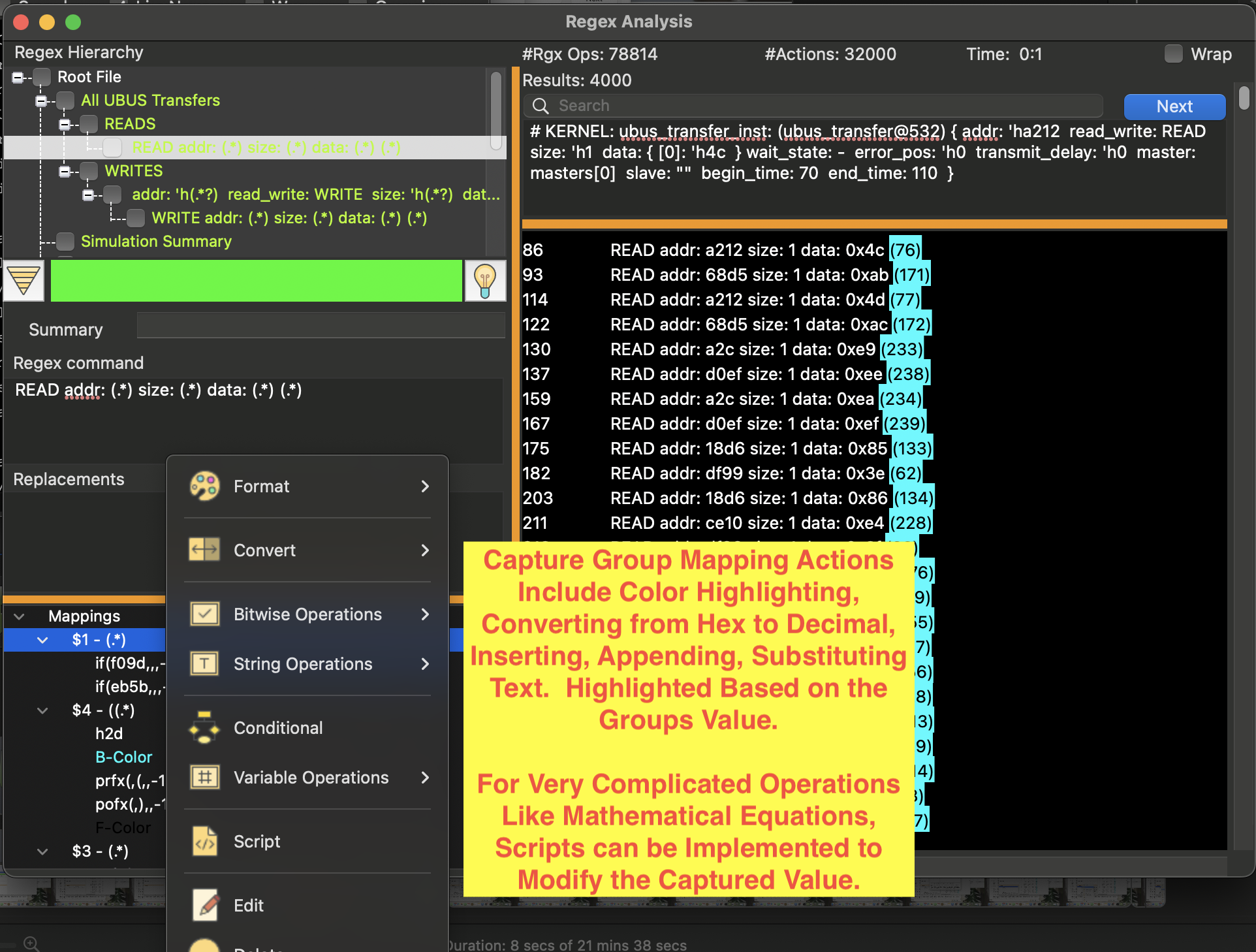This screenshot has width=1256, height=952.
Task: Click the Search input field
Action: click(x=813, y=106)
